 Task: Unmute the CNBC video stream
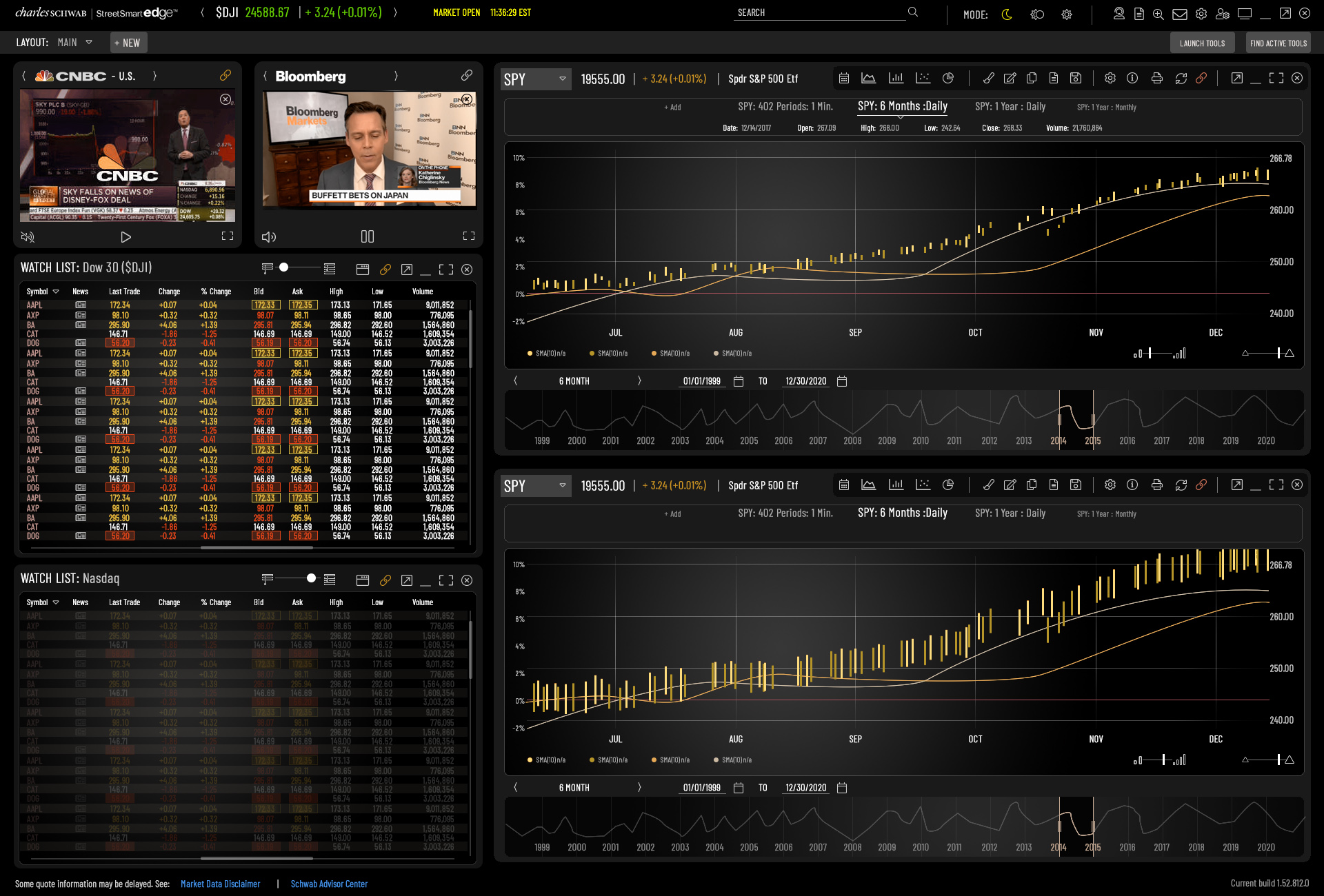click(28, 237)
